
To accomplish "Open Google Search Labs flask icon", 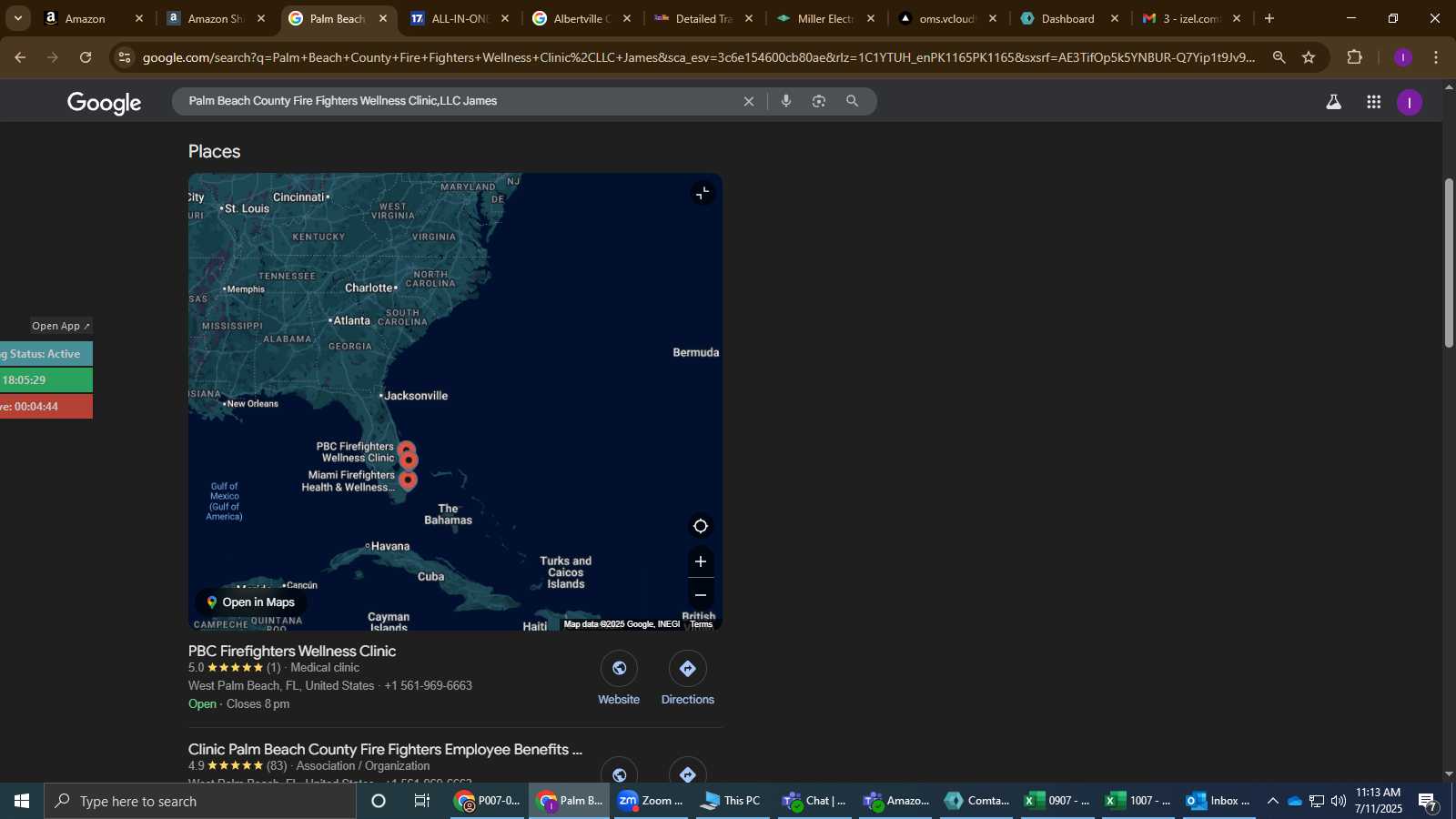I will pyautogui.click(x=1333, y=102).
